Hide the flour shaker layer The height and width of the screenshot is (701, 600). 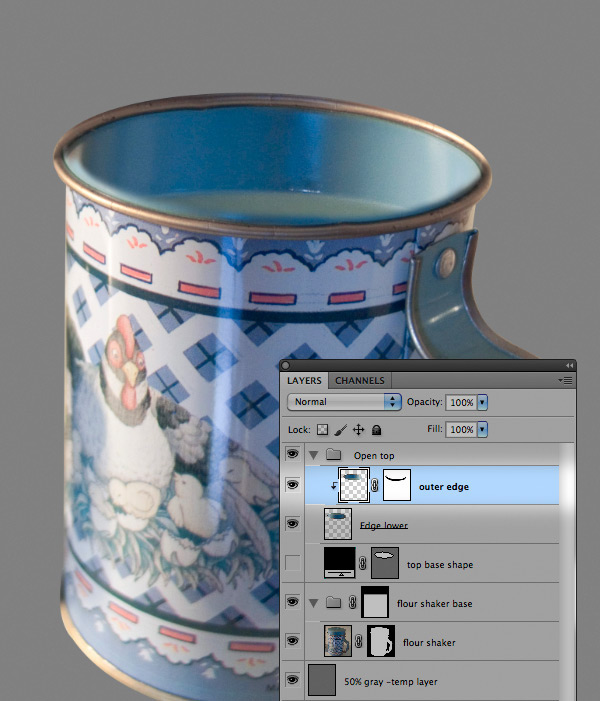point(292,641)
